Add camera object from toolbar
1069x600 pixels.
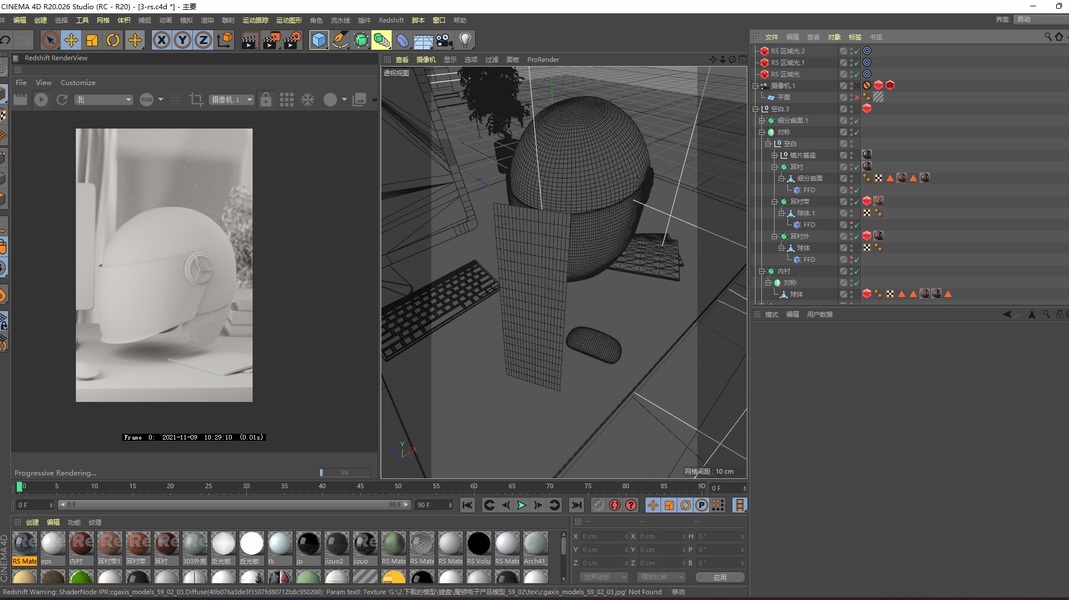445,40
